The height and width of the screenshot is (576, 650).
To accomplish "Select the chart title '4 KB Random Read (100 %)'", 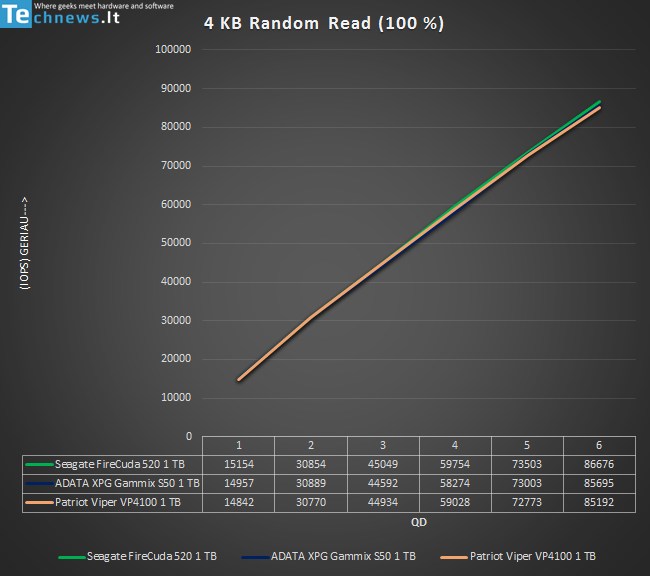I will coord(324,23).
